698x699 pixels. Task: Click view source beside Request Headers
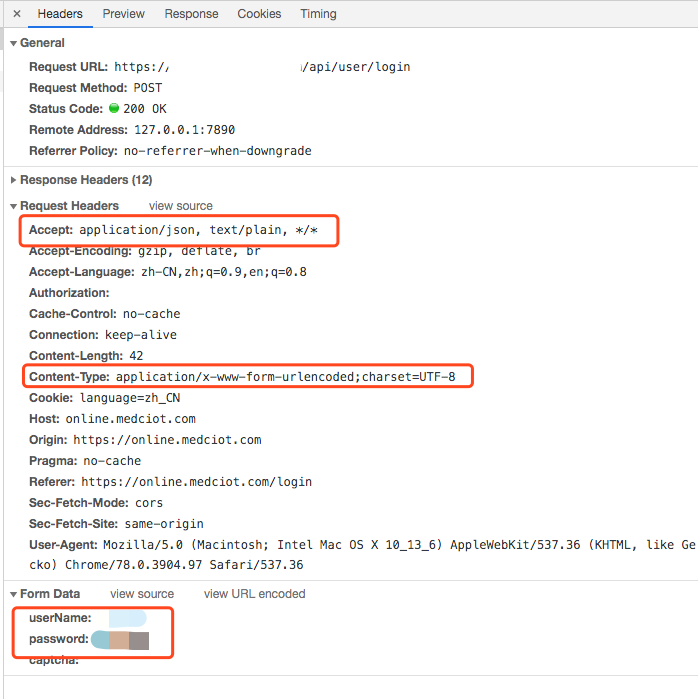[x=181, y=206]
